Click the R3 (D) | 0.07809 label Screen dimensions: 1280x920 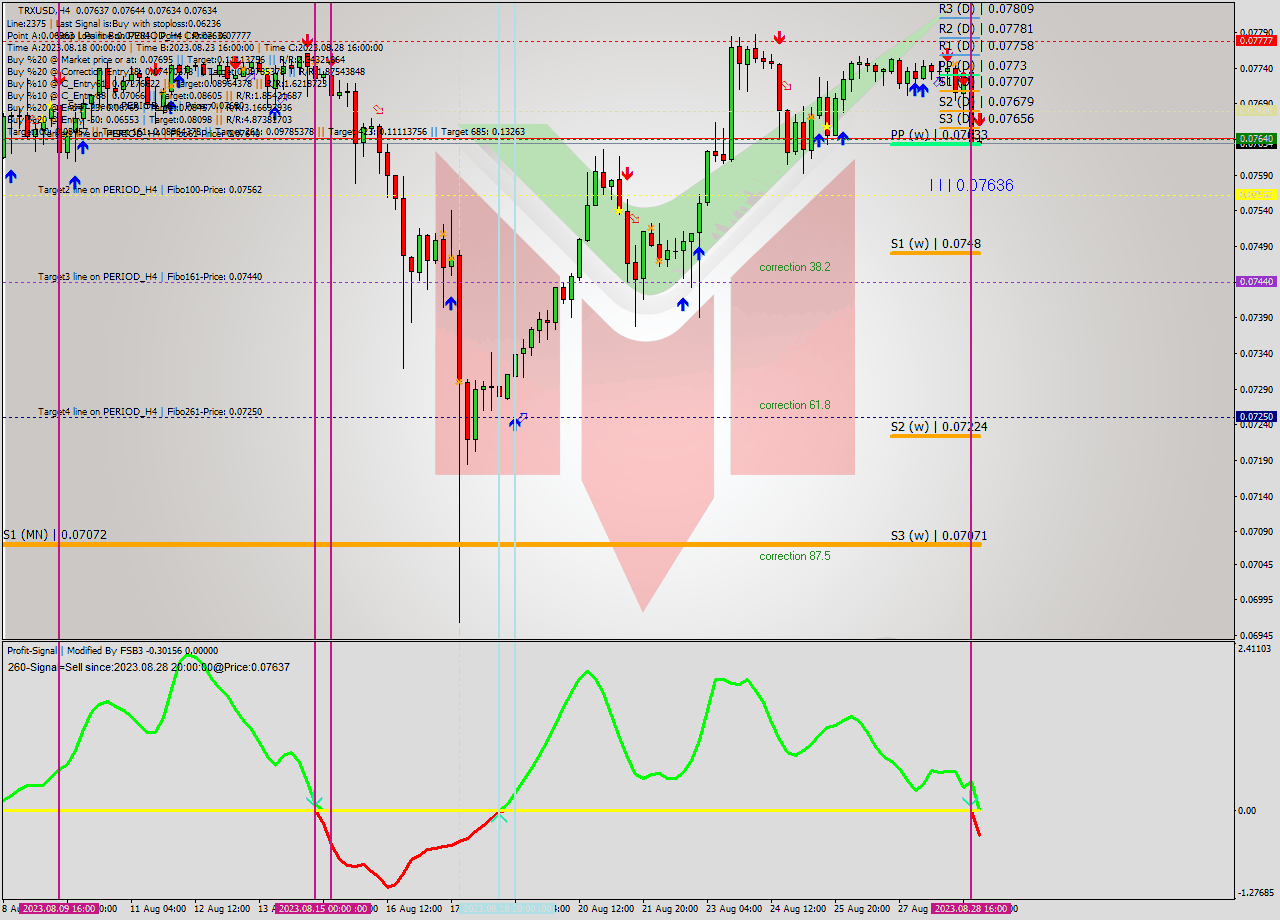[x=986, y=8]
